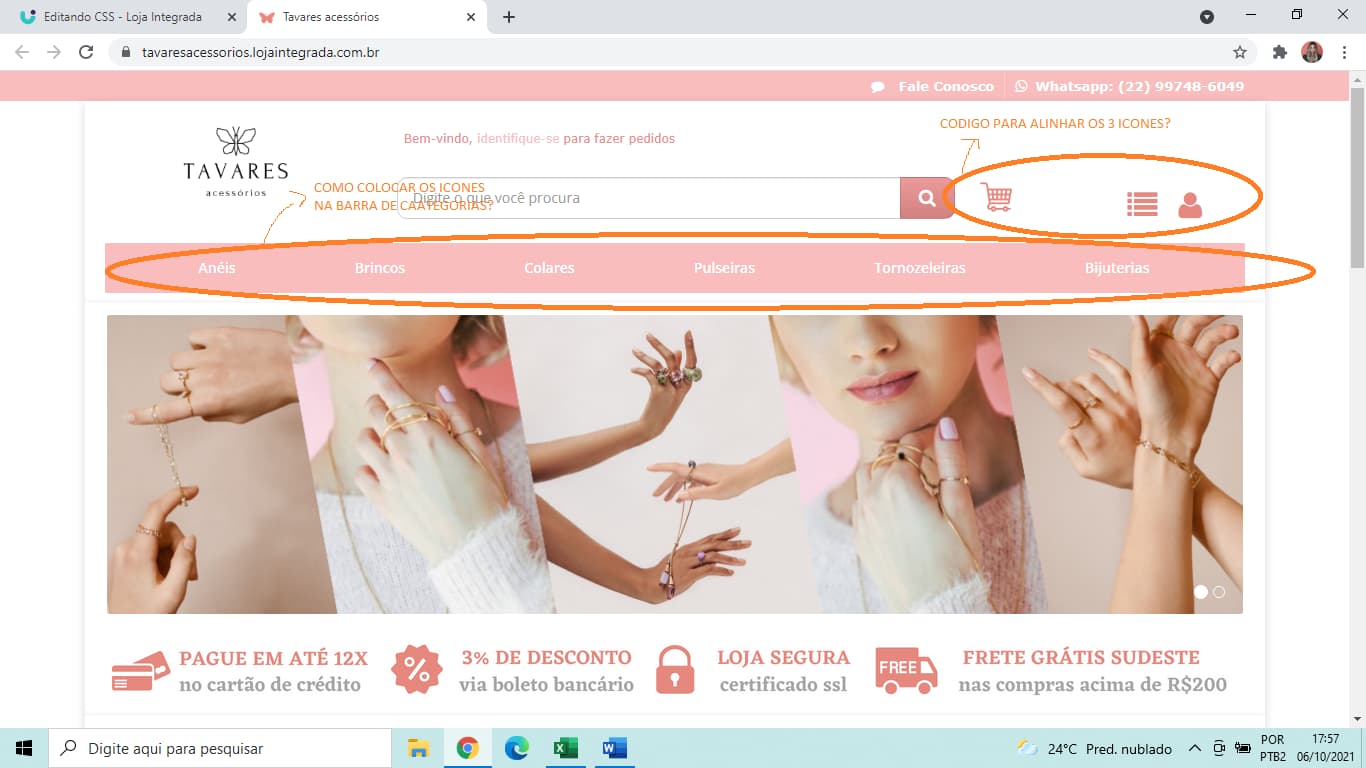Show hidden system tray icons
The width and height of the screenshot is (1366, 768).
pos(1194,748)
